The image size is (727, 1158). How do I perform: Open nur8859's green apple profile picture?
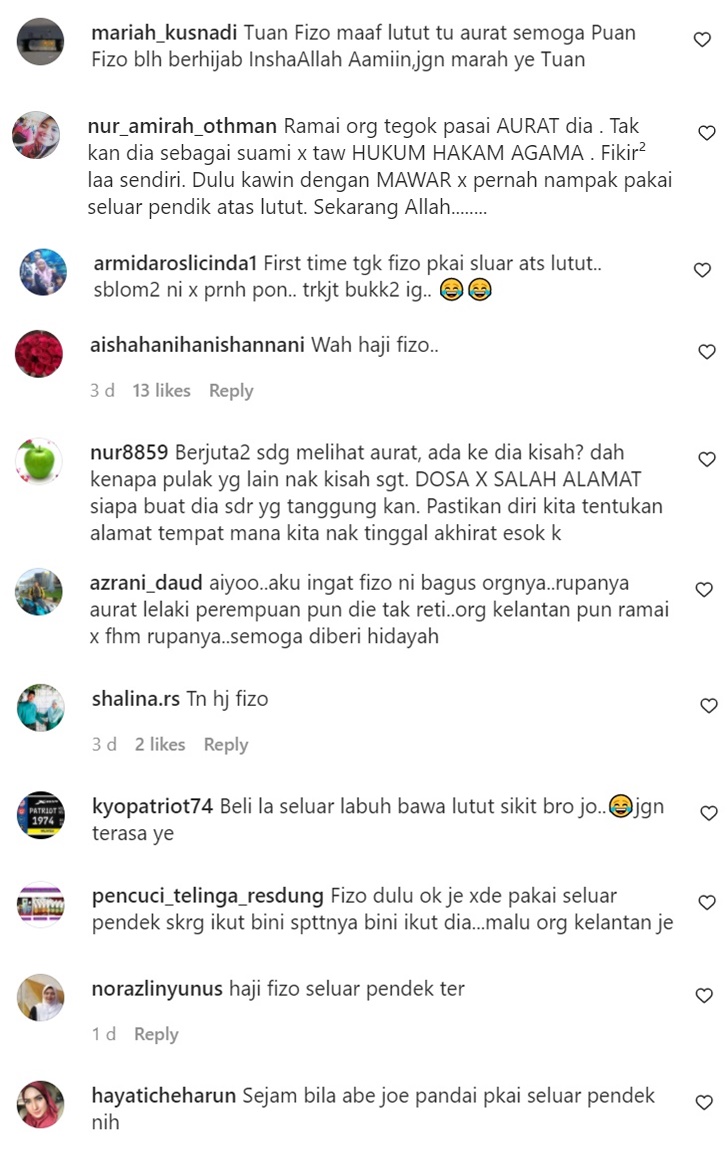38,461
